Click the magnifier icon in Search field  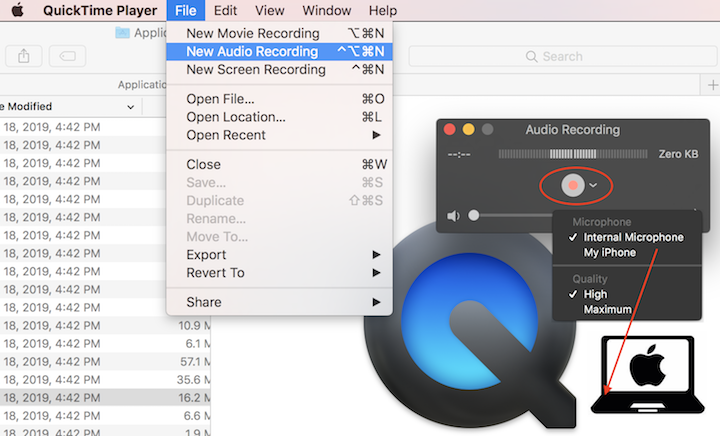tap(531, 56)
